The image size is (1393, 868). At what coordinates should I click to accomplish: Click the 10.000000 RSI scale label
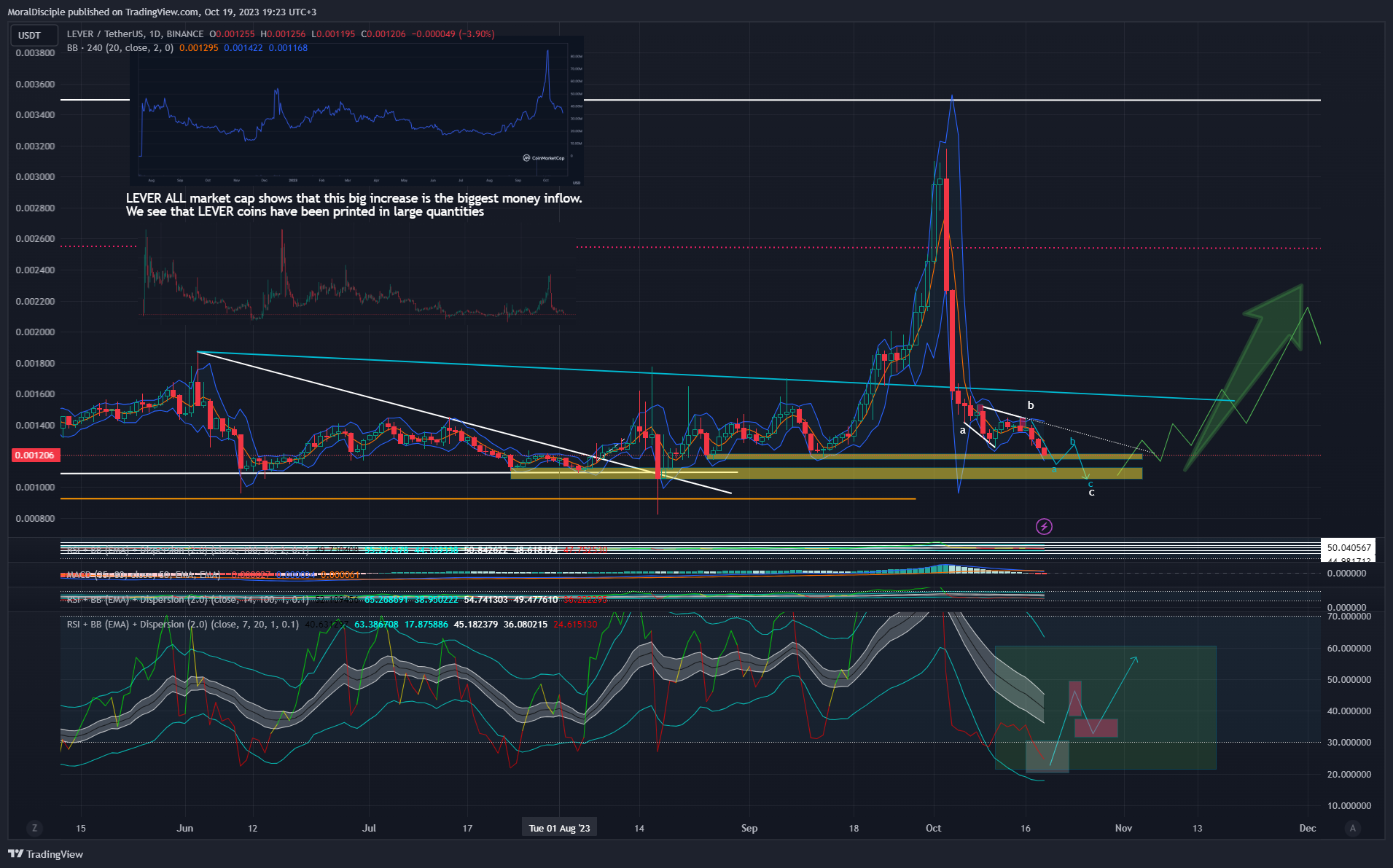point(1349,805)
